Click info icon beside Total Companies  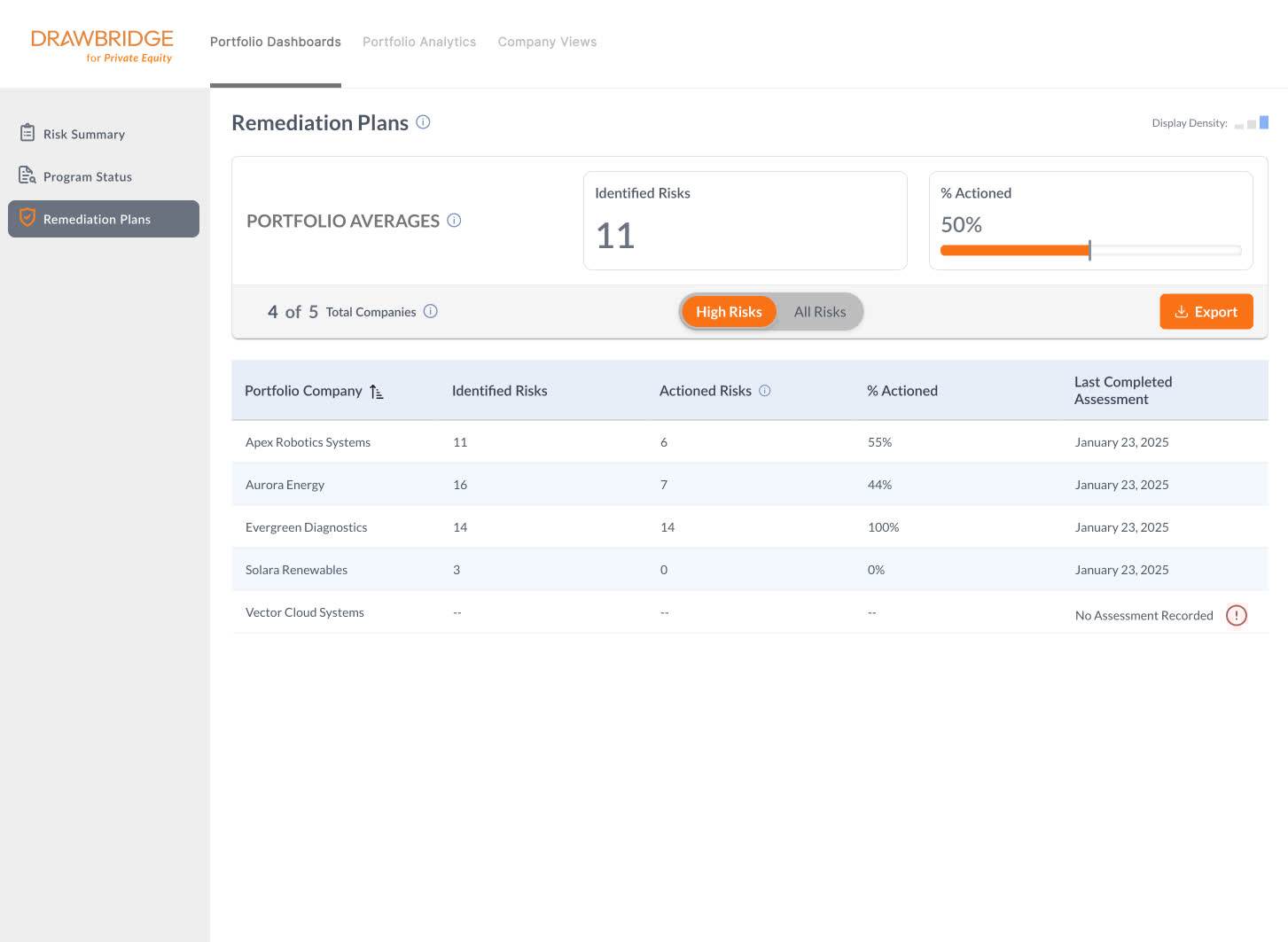(431, 311)
